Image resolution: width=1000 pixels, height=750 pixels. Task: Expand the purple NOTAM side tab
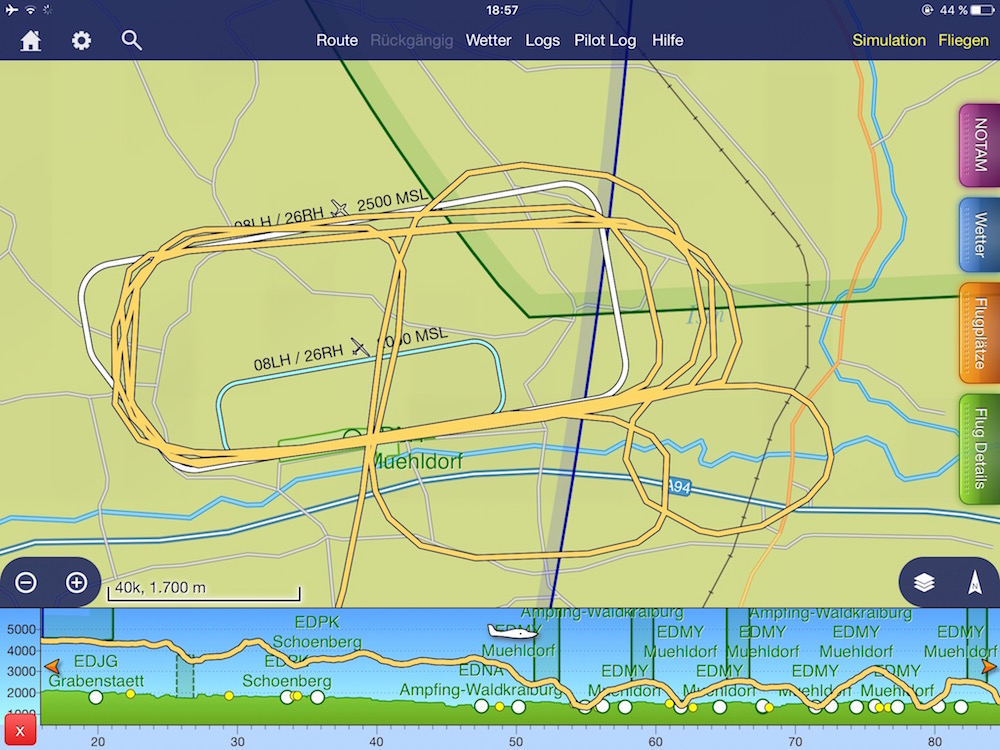click(979, 146)
